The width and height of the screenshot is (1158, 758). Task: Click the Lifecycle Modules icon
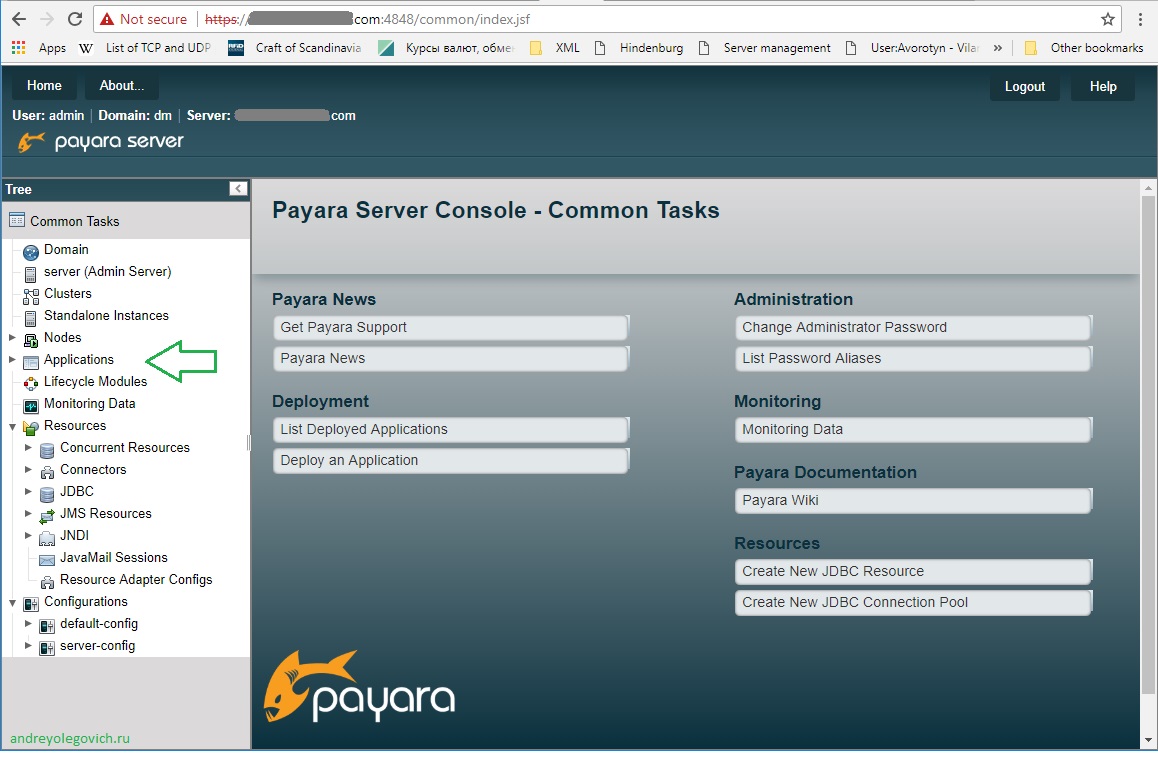[30, 383]
